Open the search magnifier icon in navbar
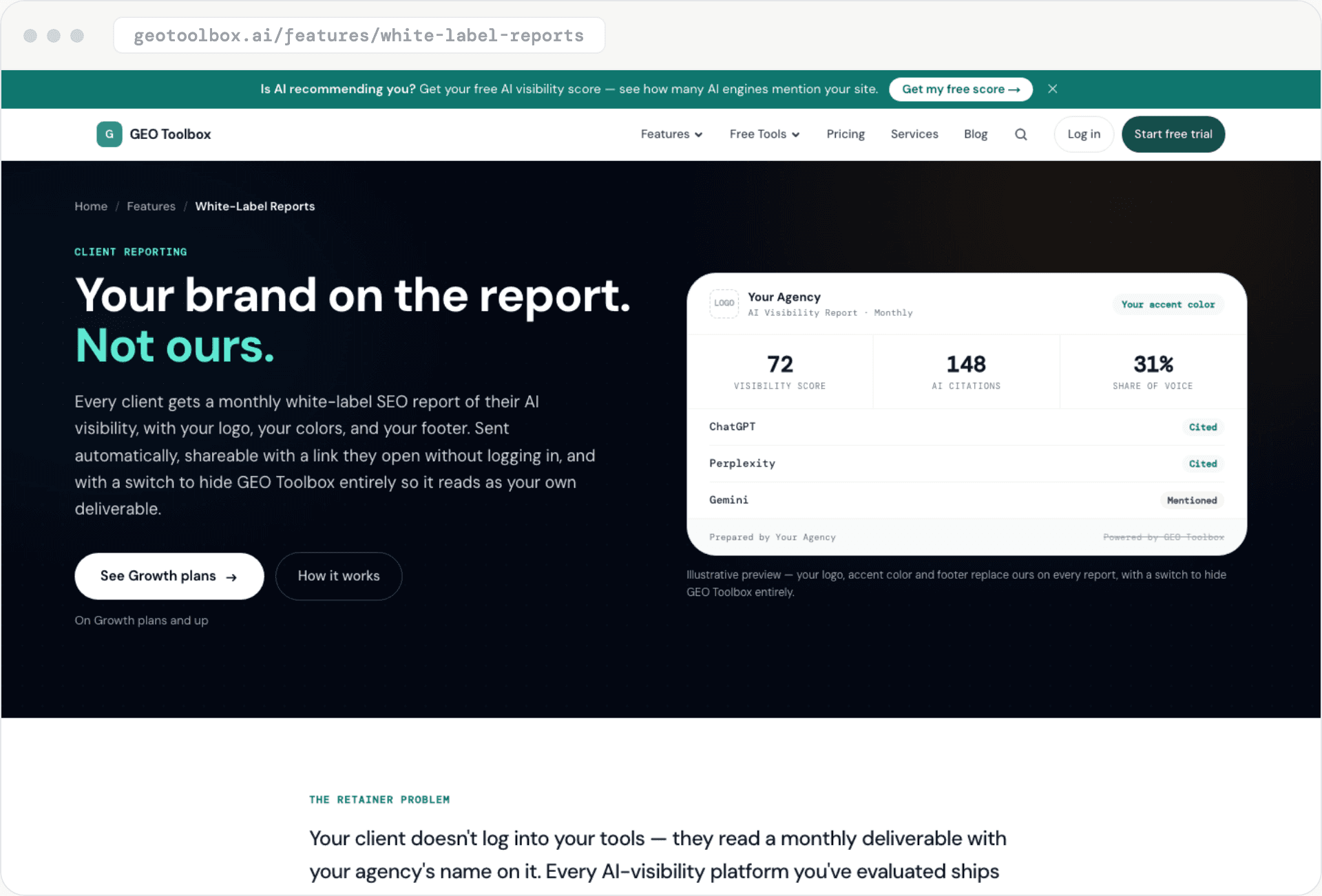The height and width of the screenshot is (896, 1322). pyautogui.click(x=1020, y=134)
